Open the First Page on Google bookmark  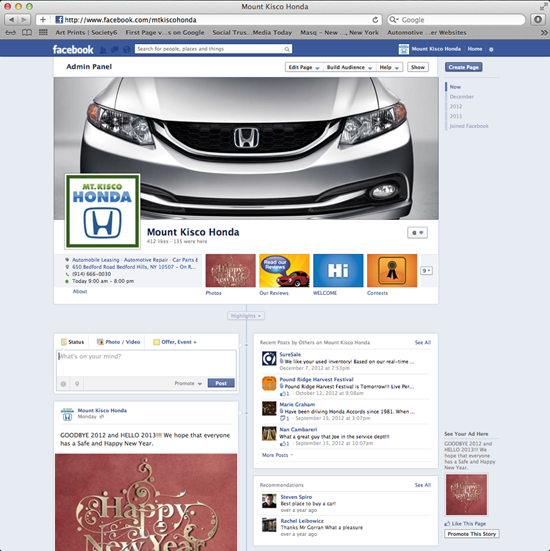click(165, 32)
